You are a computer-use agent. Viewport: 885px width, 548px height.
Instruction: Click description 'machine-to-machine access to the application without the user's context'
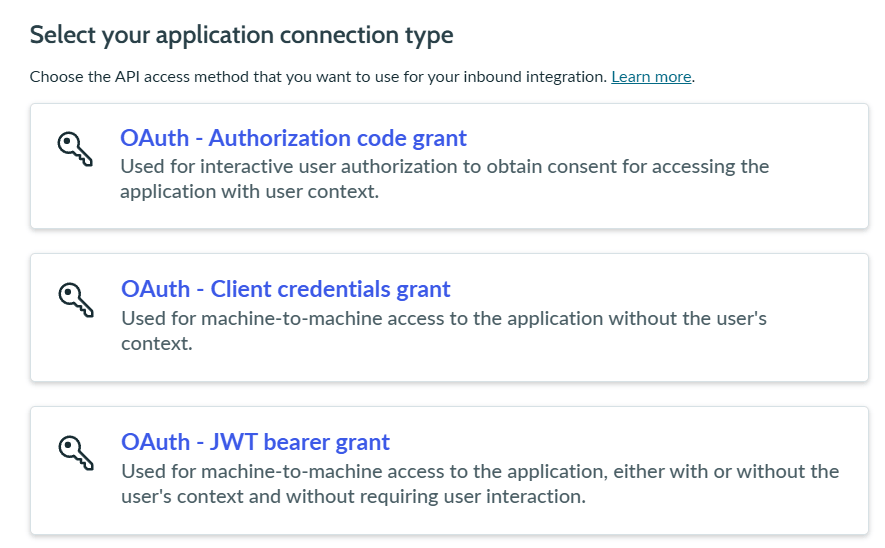pos(444,331)
